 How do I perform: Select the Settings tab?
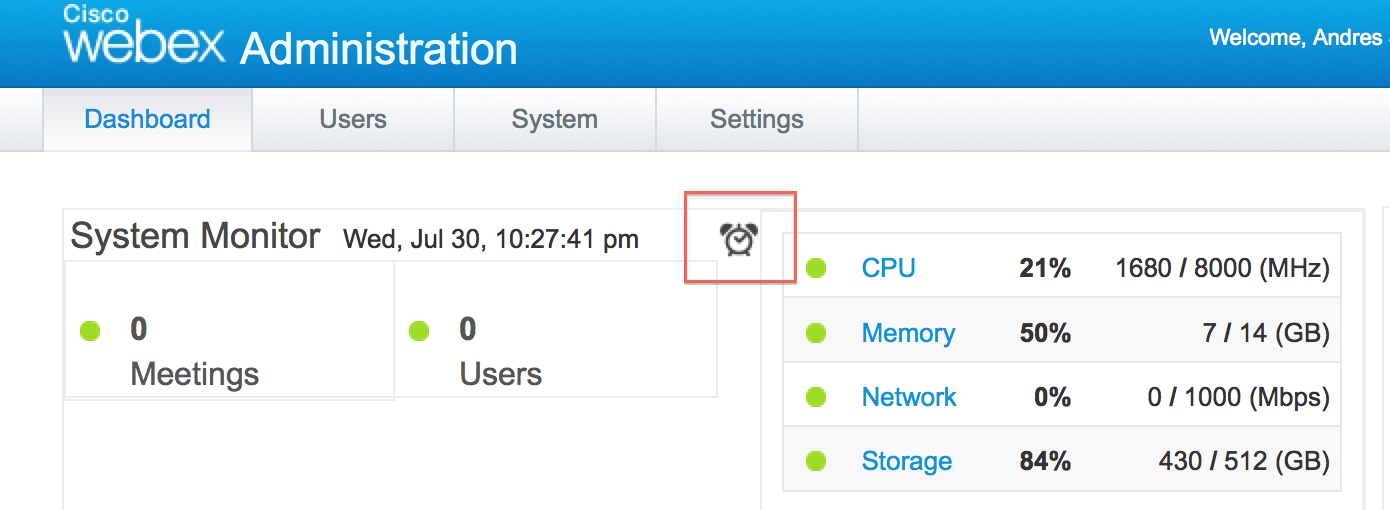tap(757, 119)
